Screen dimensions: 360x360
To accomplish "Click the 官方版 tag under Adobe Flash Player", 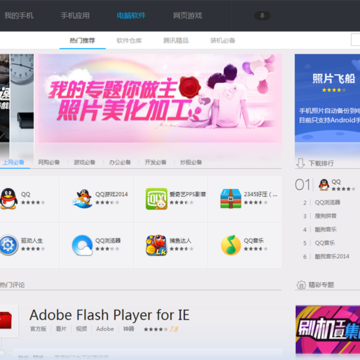I will [x=38, y=329].
